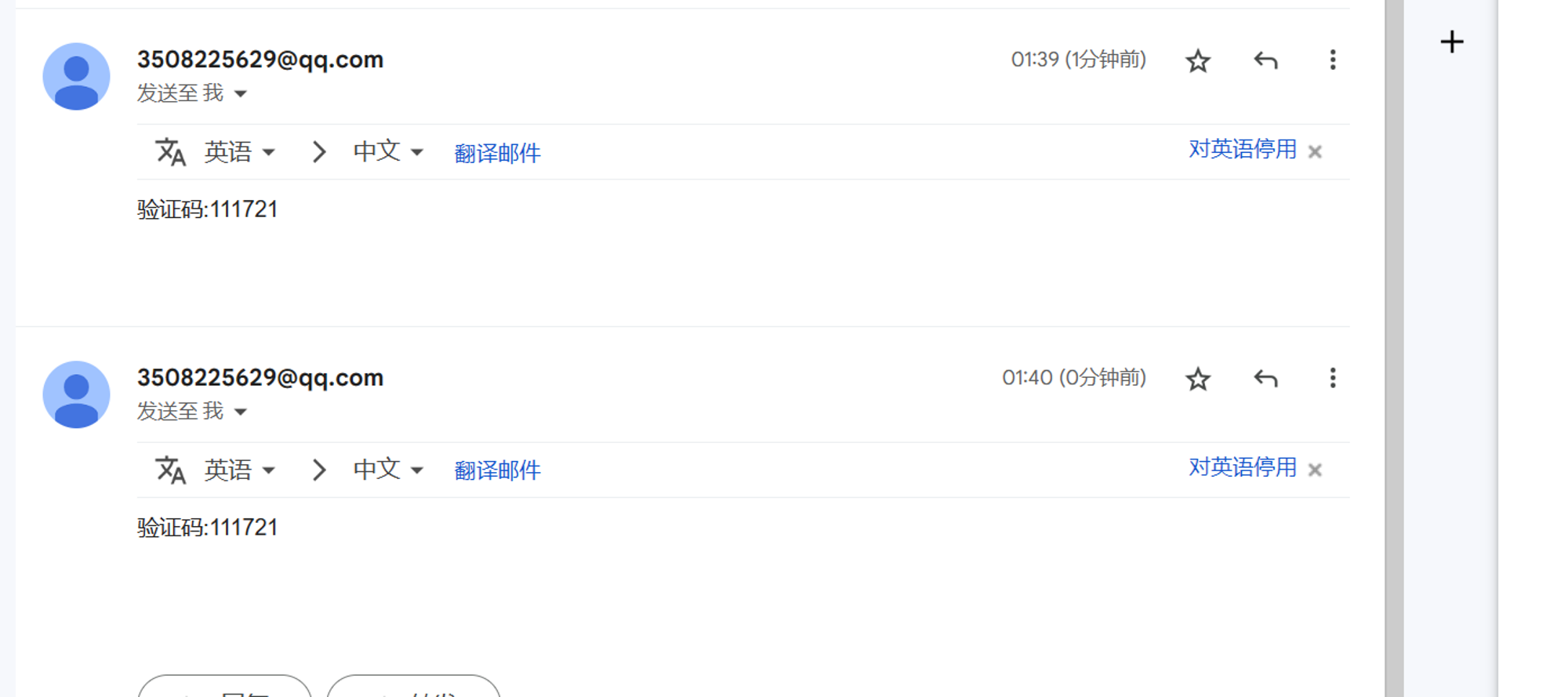Star the 01:40 email
1568x697 pixels.
click(x=1197, y=379)
